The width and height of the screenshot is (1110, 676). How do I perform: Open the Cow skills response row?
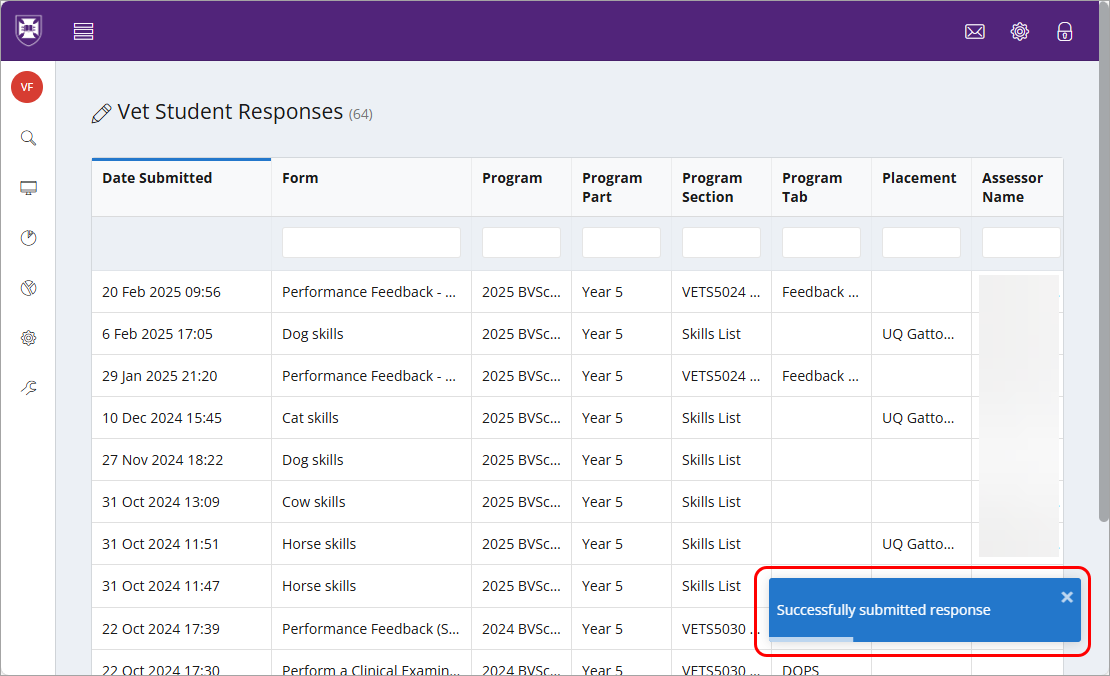click(313, 502)
